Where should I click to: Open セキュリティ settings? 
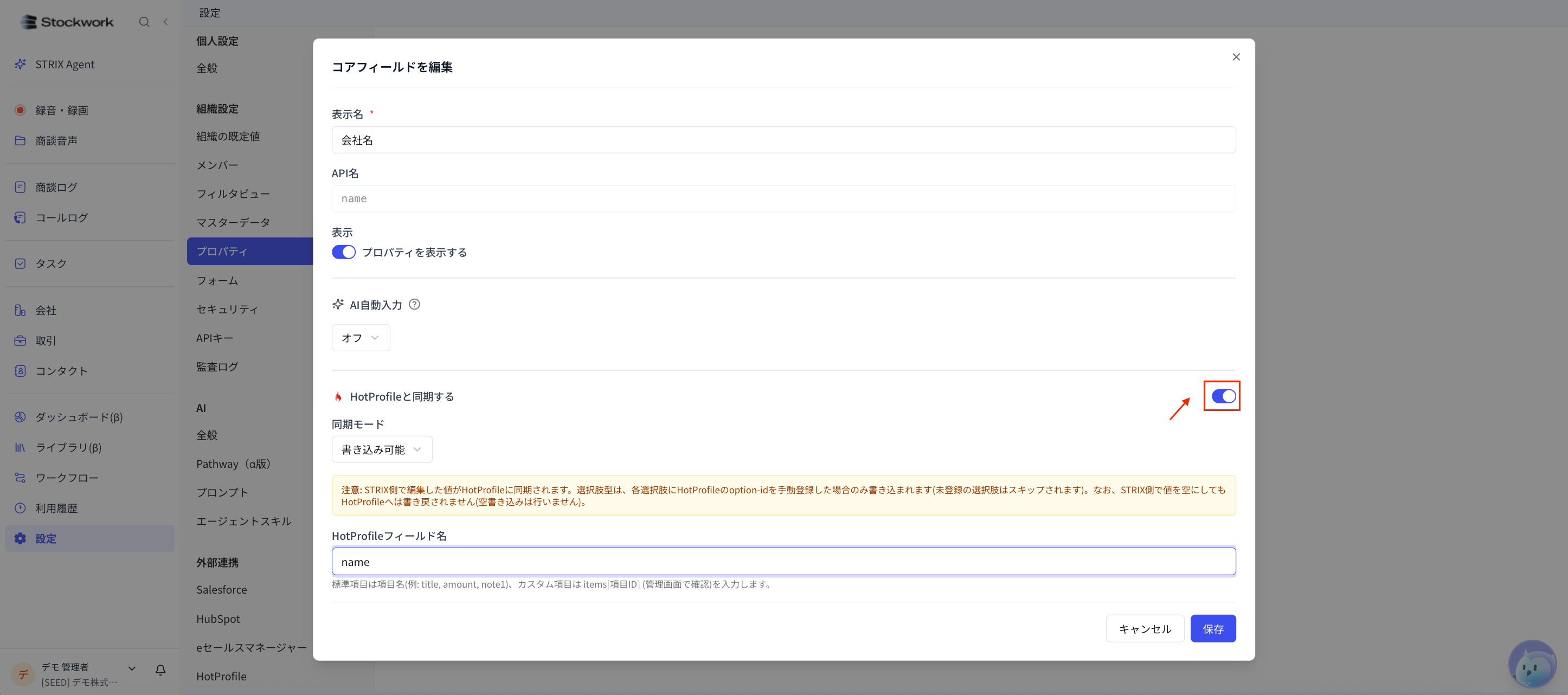pyautogui.click(x=227, y=309)
